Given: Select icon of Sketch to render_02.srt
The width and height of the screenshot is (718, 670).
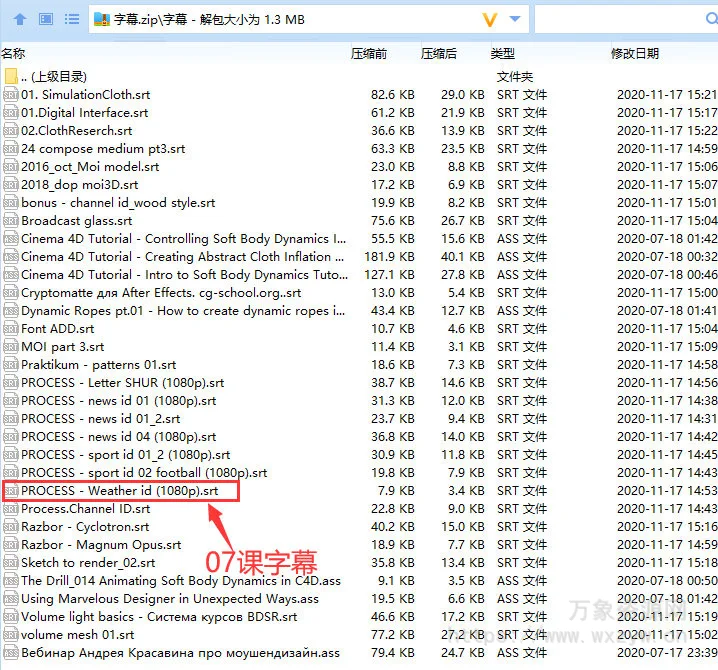Looking at the screenshot, I should click(x=11, y=563).
